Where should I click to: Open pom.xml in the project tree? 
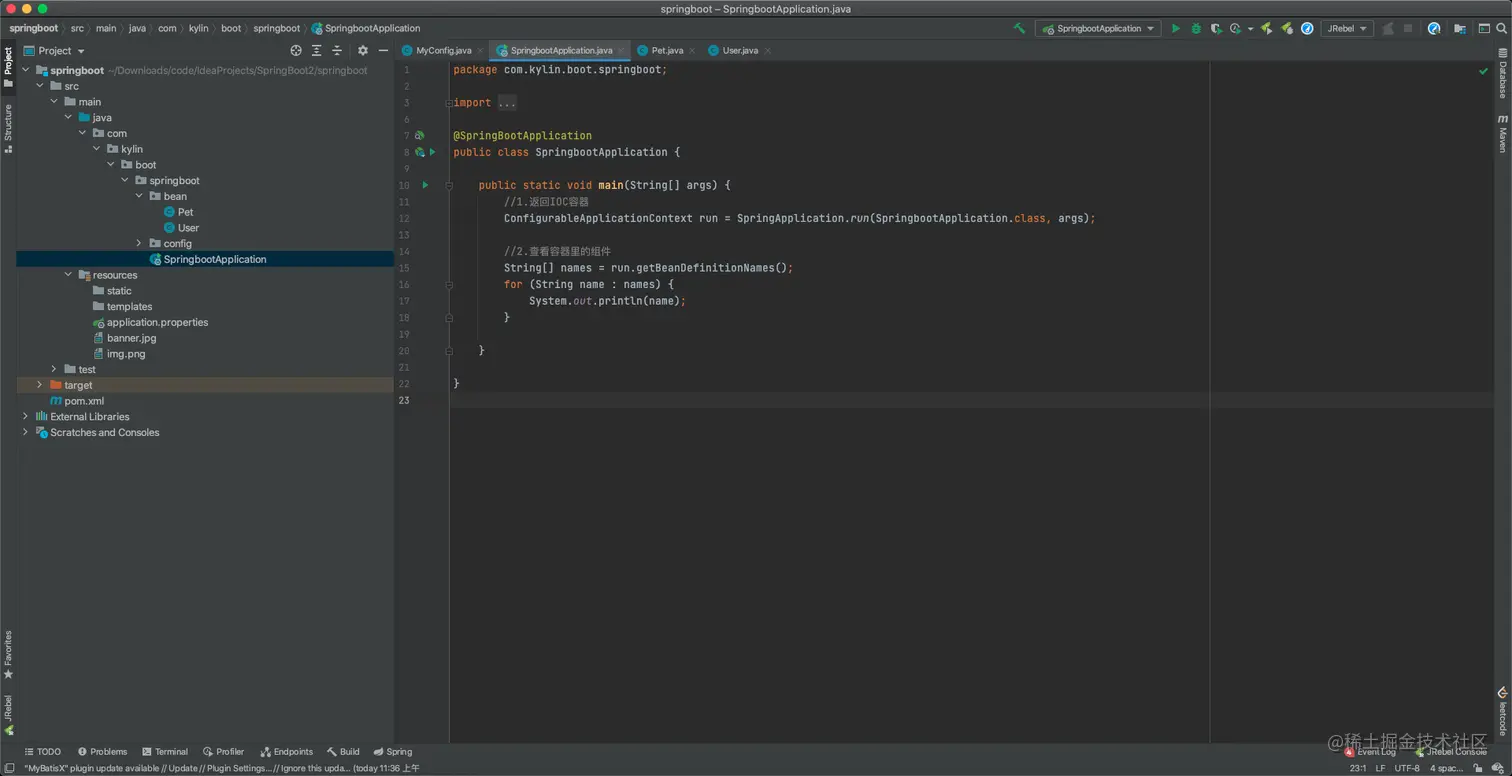[84, 401]
